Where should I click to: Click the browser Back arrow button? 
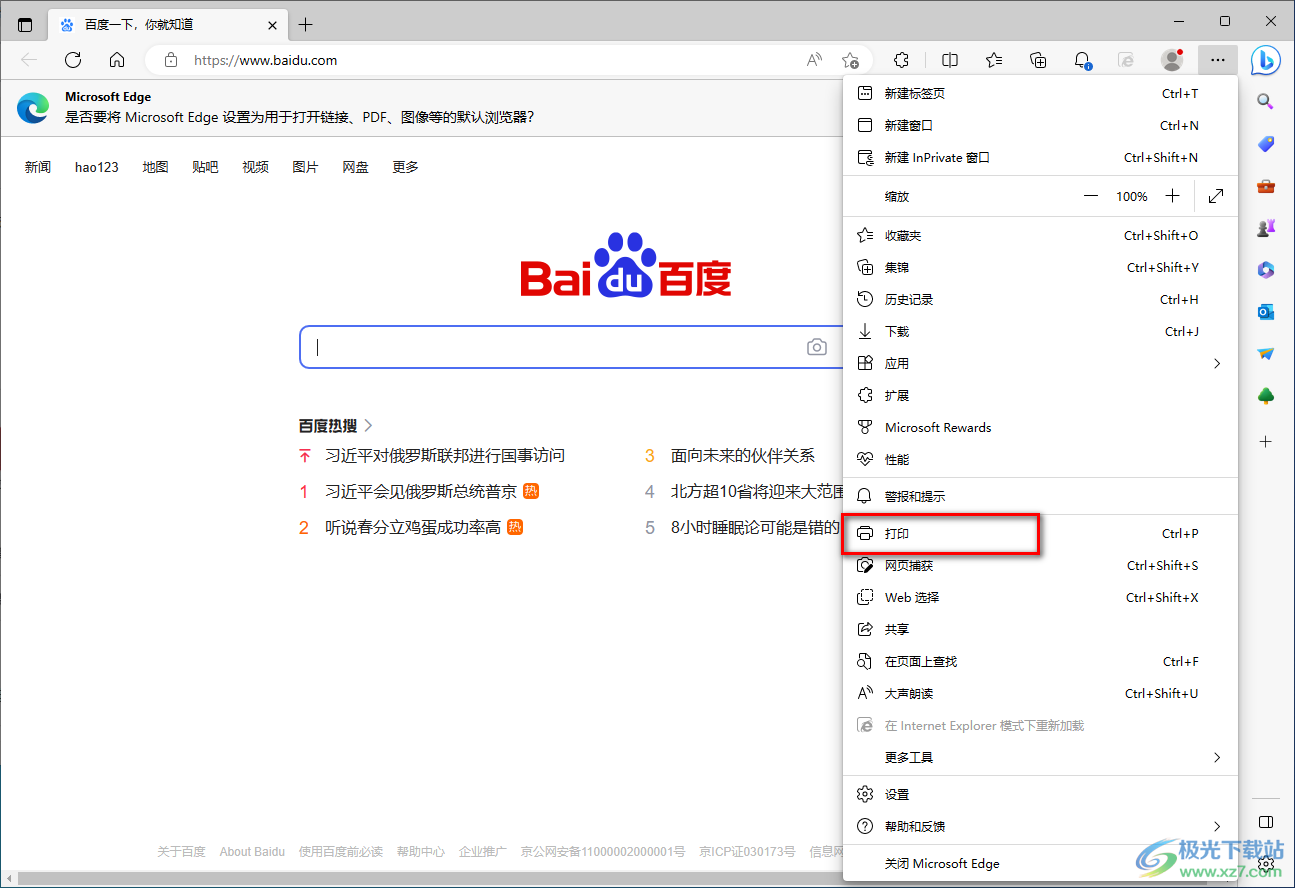click(x=29, y=60)
